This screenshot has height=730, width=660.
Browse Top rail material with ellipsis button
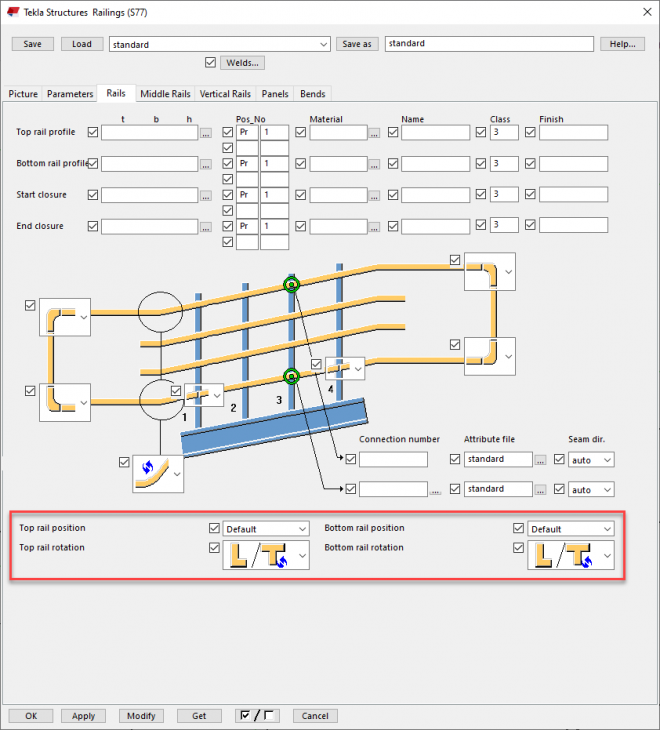374,133
